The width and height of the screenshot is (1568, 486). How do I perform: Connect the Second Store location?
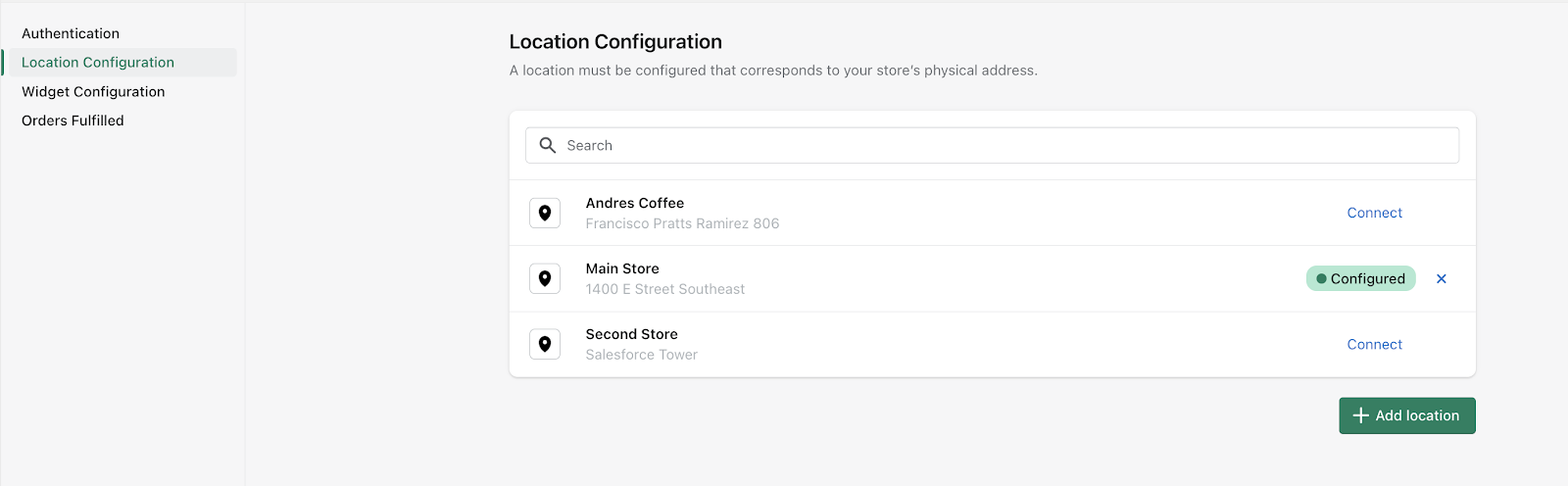(x=1374, y=344)
